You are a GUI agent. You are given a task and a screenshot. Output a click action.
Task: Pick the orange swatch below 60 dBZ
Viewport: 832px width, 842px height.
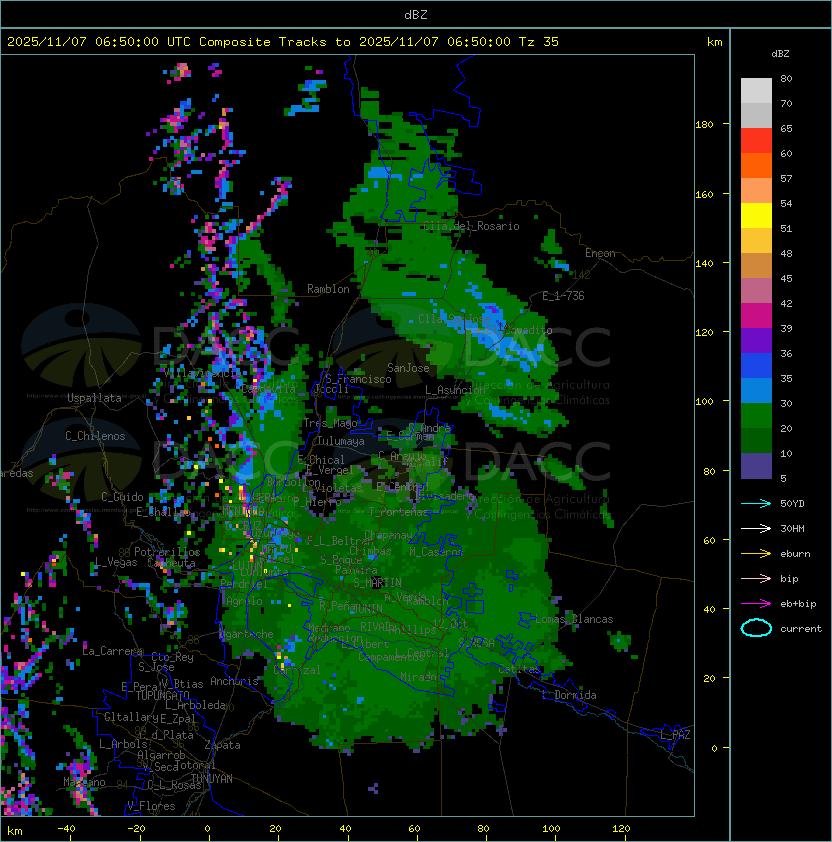coord(756,166)
